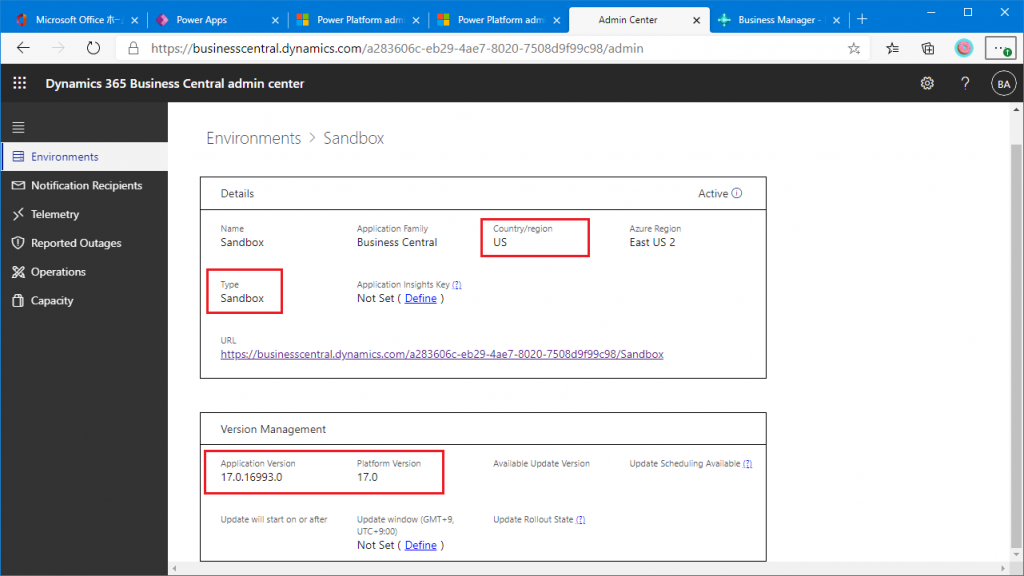View site info via the lock icon
The image size is (1024, 576).
pyautogui.click(x=133, y=48)
